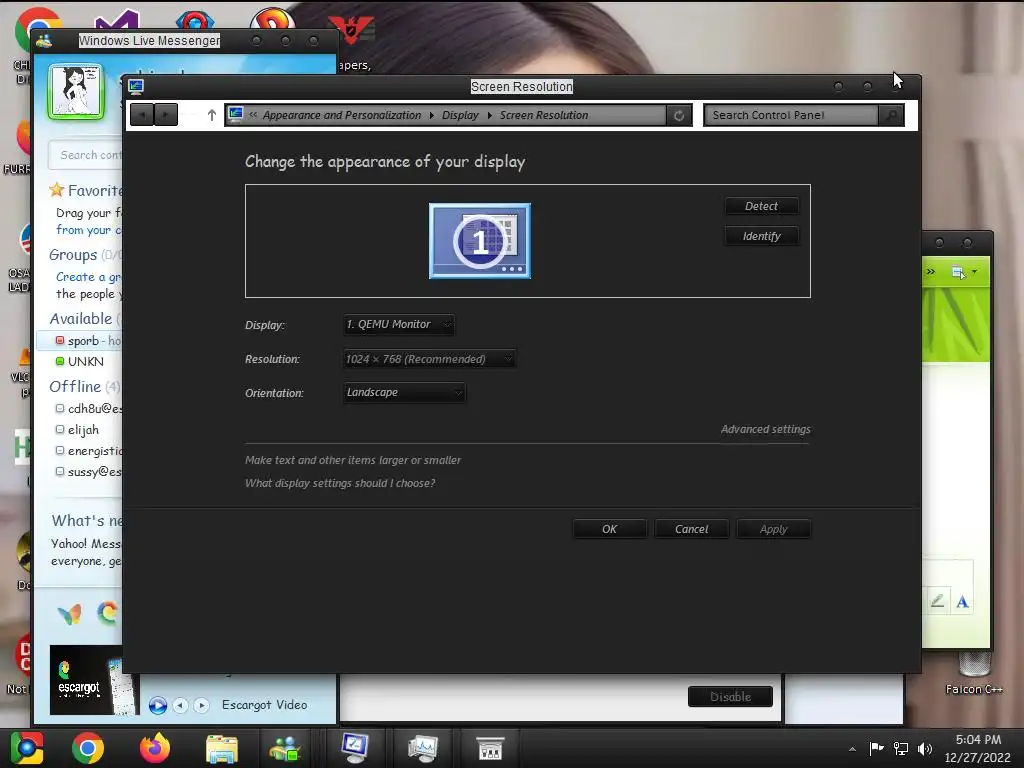Screen dimensions: 1024x768
Task: Open the Resolution dropdown
Action: (429, 359)
